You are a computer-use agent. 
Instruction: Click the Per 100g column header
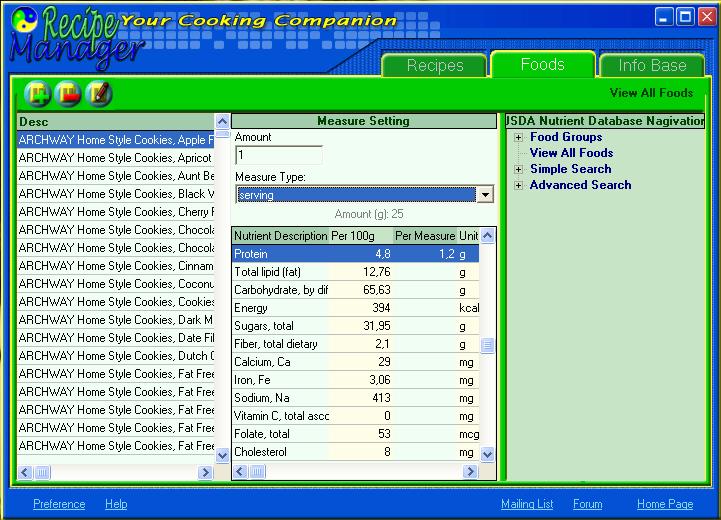point(361,236)
